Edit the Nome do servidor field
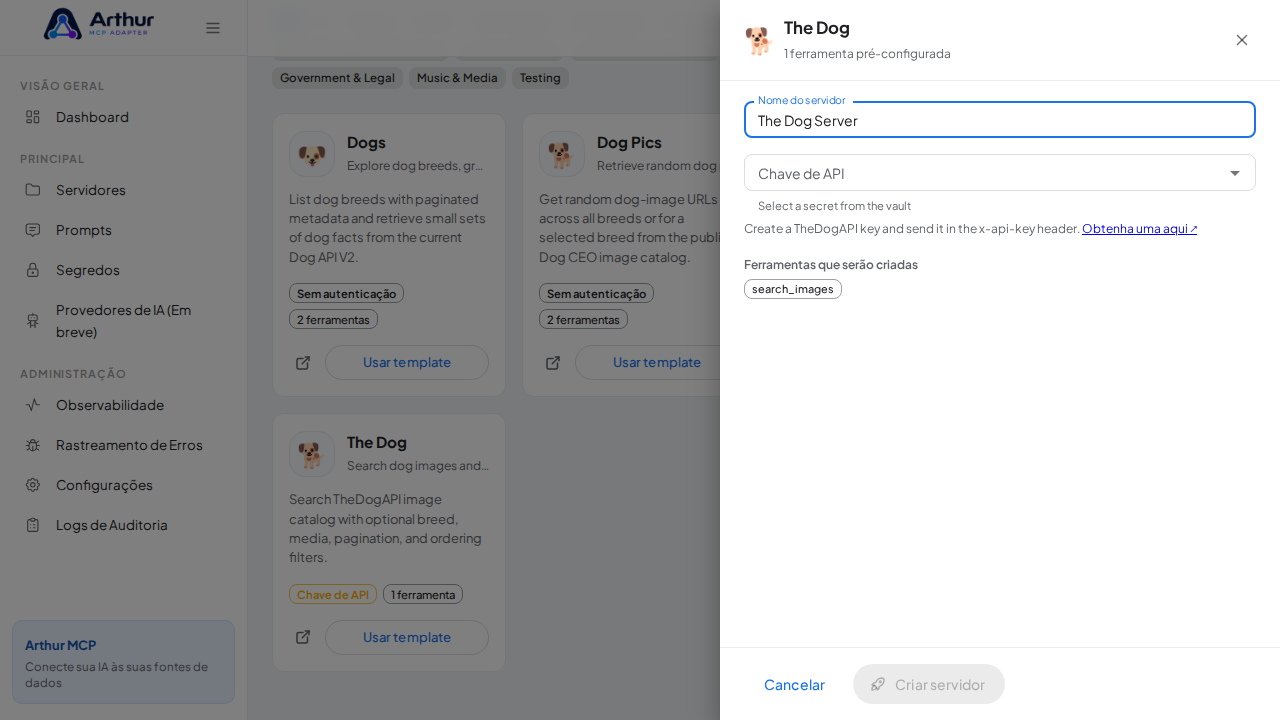 click(1000, 120)
